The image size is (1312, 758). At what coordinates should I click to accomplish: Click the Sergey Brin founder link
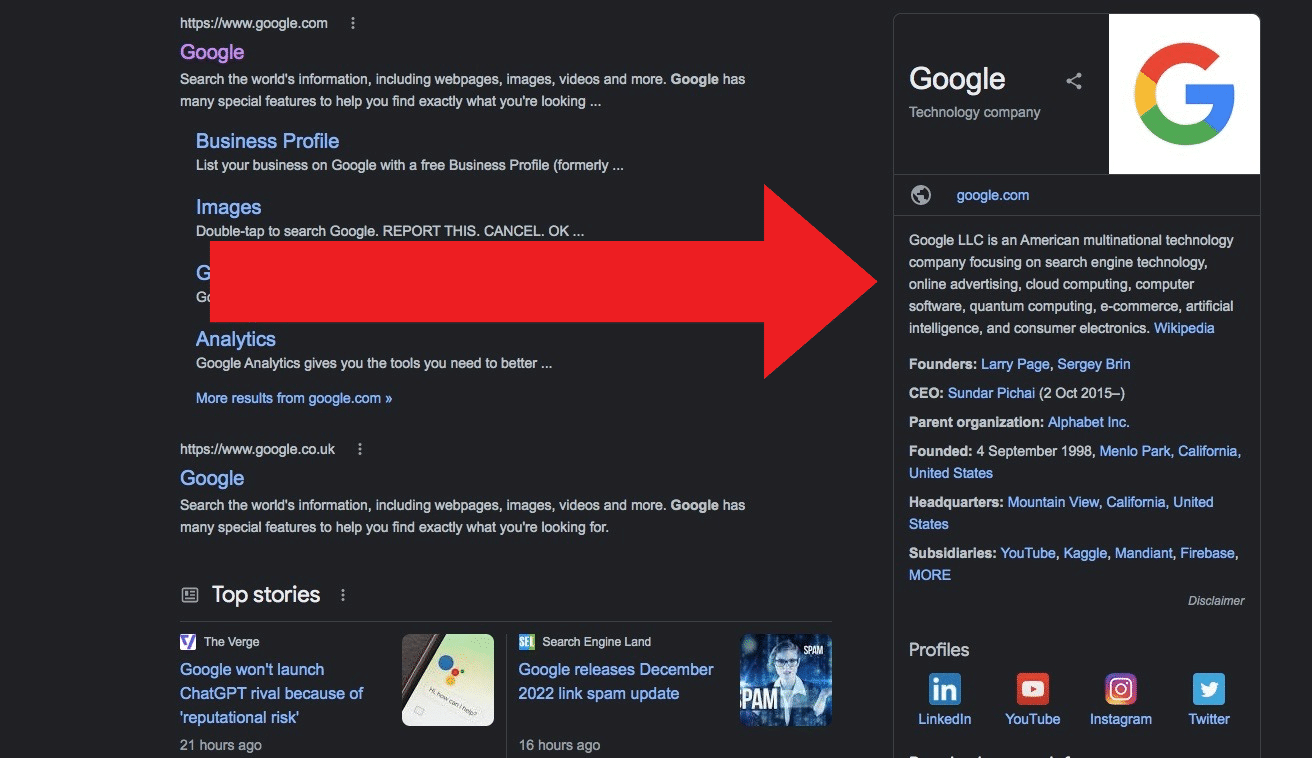(1094, 364)
